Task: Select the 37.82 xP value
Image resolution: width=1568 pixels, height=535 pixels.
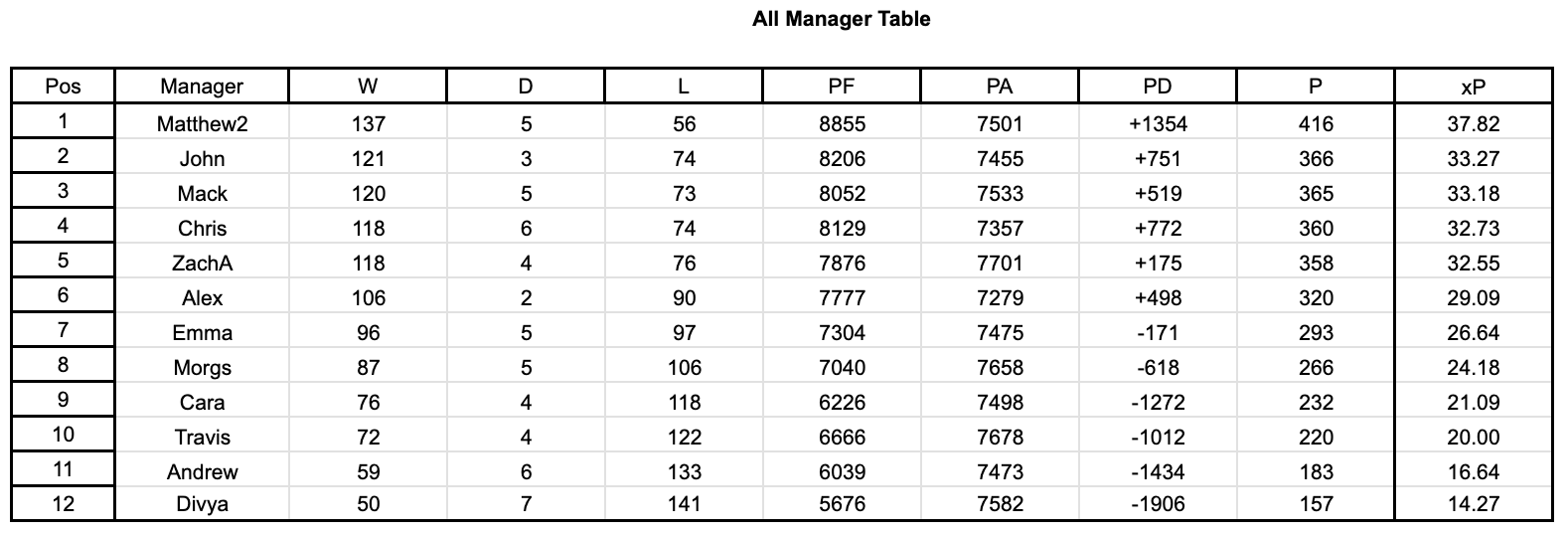Action: [1473, 124]
